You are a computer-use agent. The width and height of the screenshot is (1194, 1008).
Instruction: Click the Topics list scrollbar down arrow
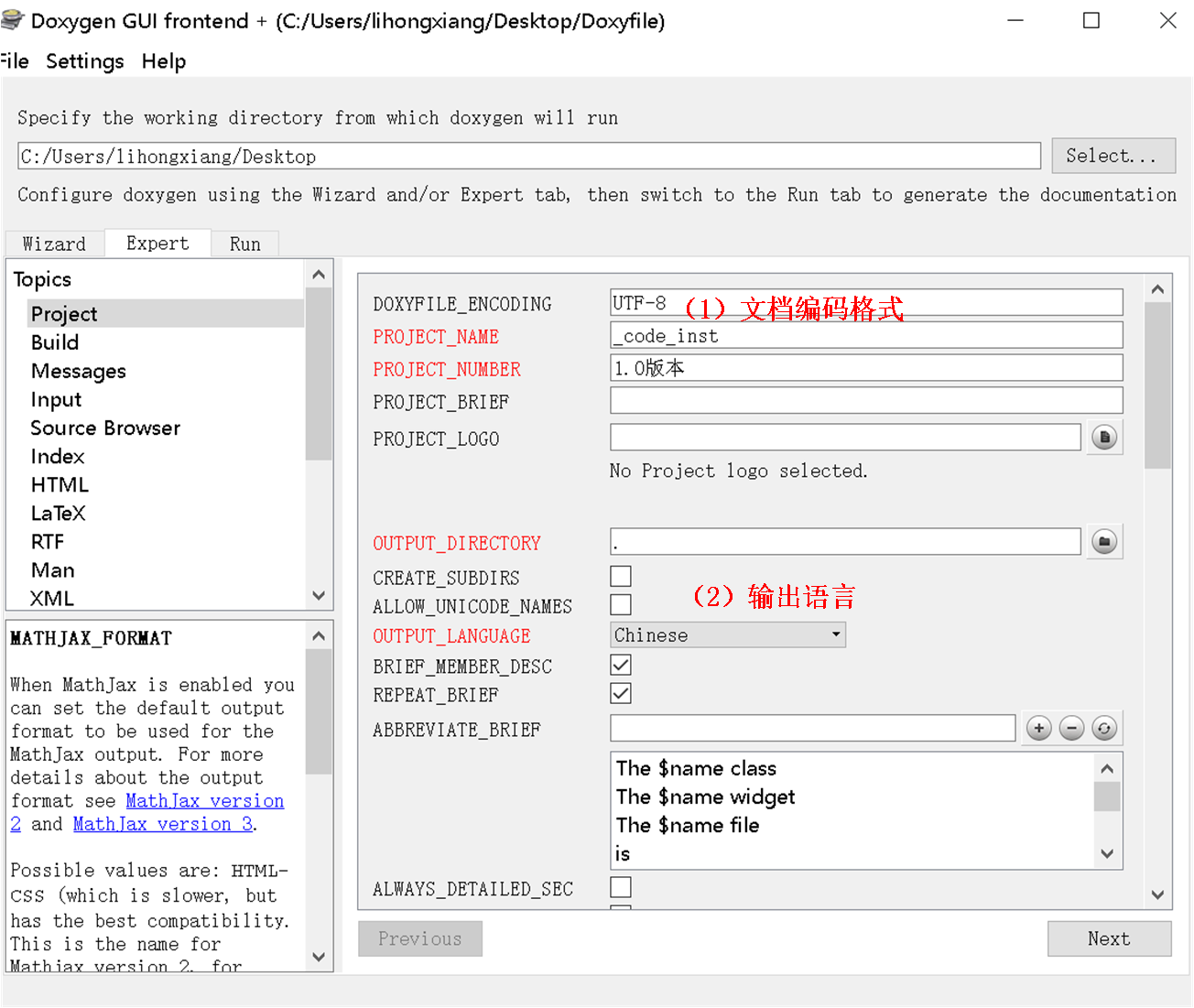click(x=319, y=595)
